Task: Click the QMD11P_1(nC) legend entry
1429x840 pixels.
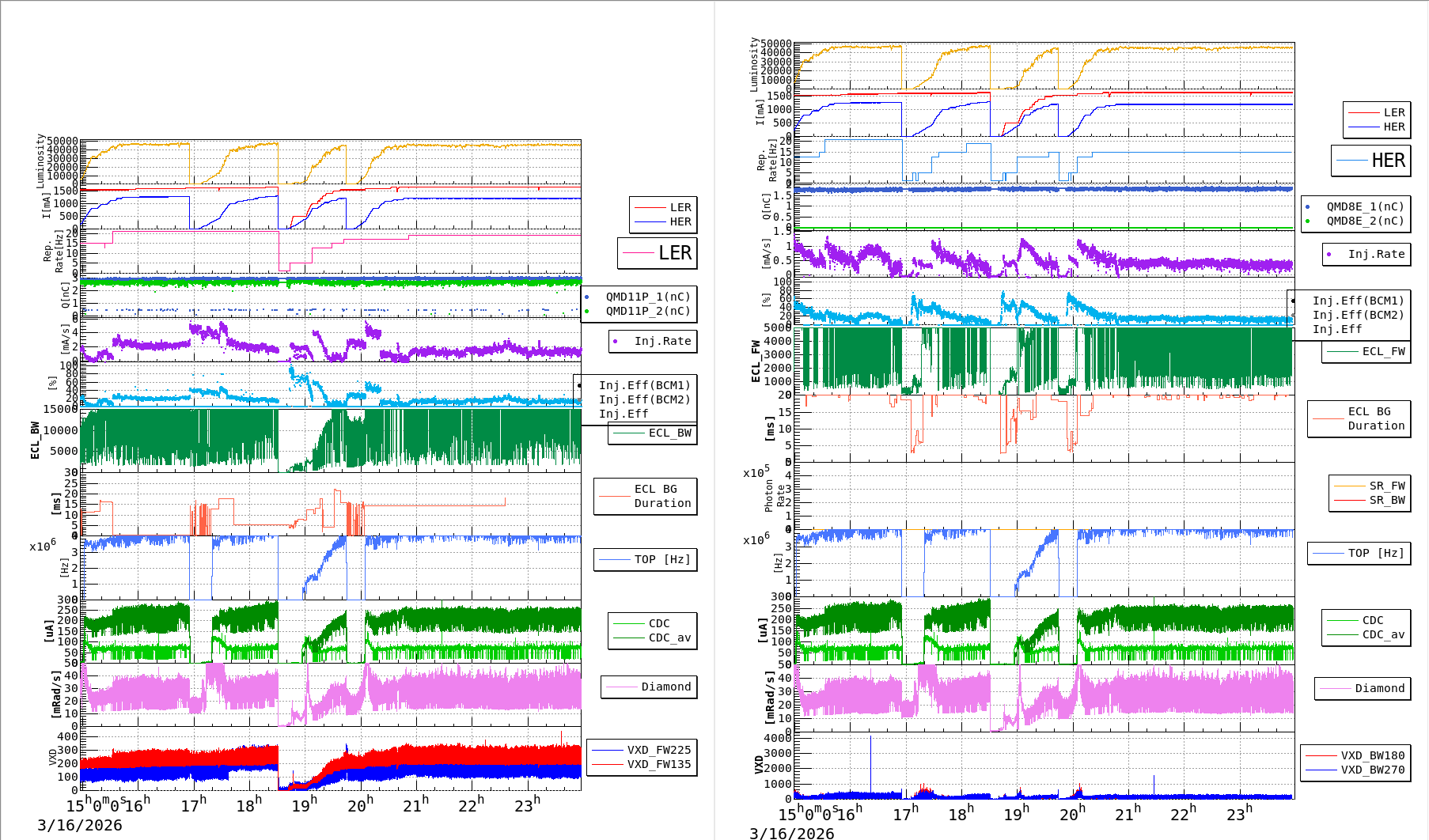Action: tap(647, 297)
